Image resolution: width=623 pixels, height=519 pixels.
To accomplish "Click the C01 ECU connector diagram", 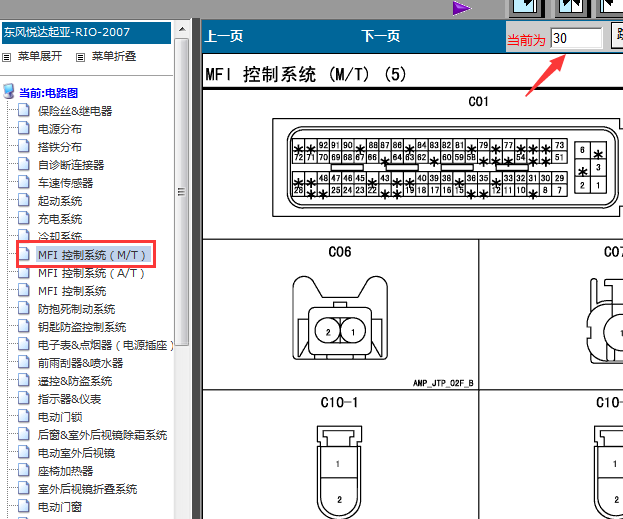I will [x=448, y=167].
